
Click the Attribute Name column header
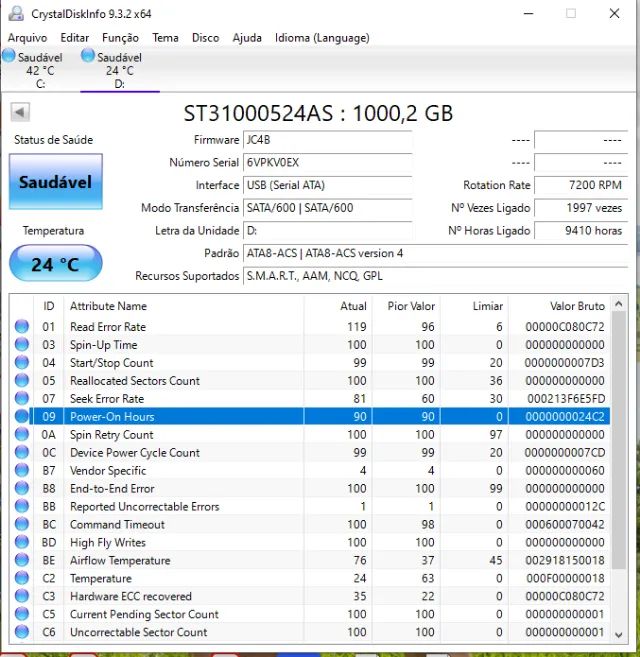tap(184, 306)
